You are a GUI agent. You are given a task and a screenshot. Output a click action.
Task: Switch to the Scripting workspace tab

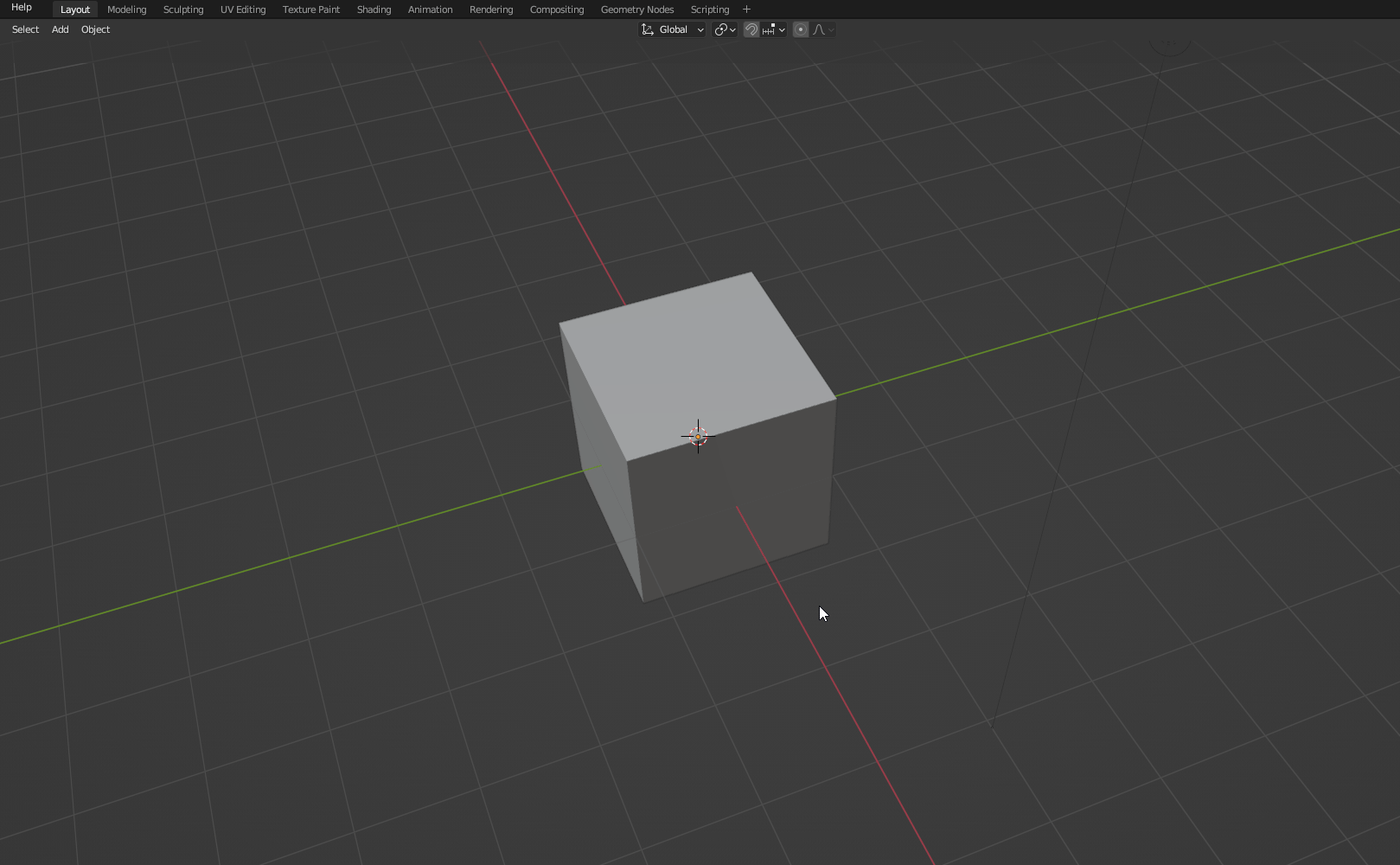point(710,10)
